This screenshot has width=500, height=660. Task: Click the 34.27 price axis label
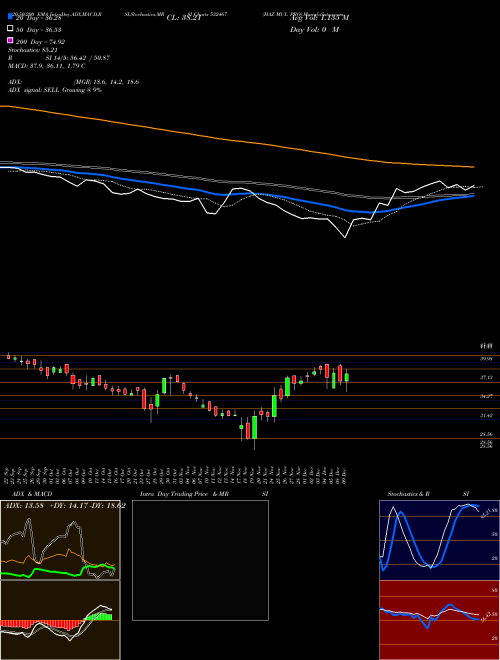pyautogui.click(x=487, y=396)
